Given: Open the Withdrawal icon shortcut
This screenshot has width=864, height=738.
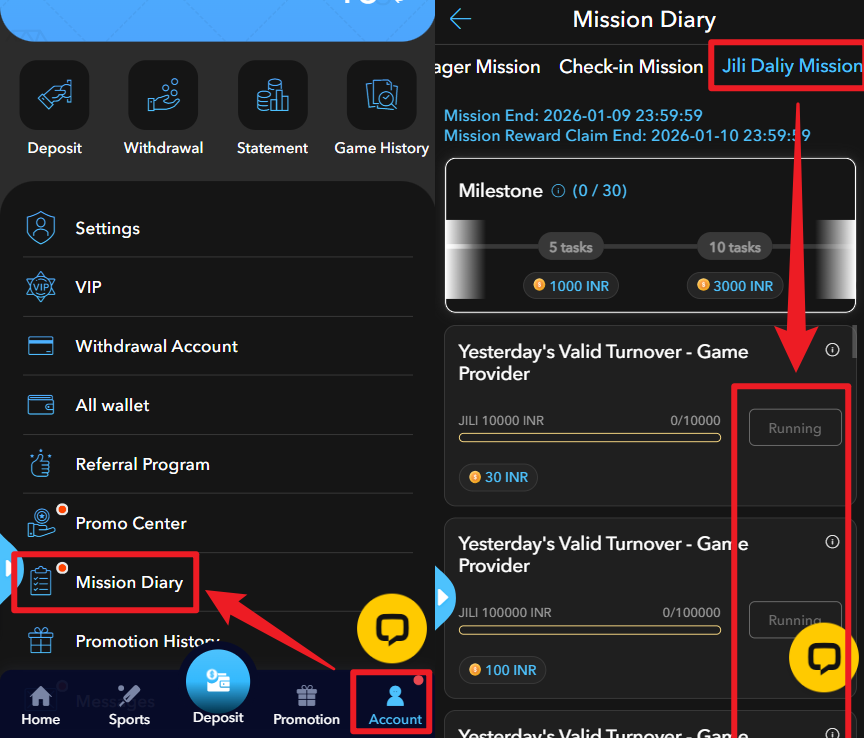Looking at the screenshot, I should pos(163,96).
